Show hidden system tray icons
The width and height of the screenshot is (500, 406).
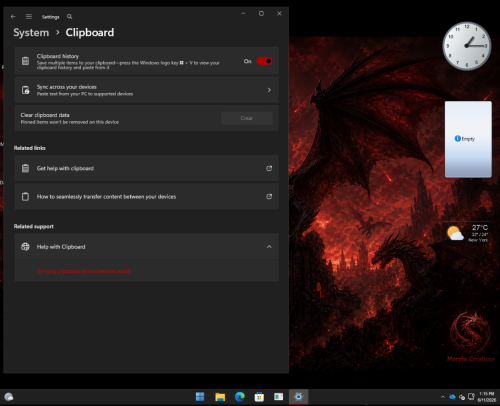(443, 397)
